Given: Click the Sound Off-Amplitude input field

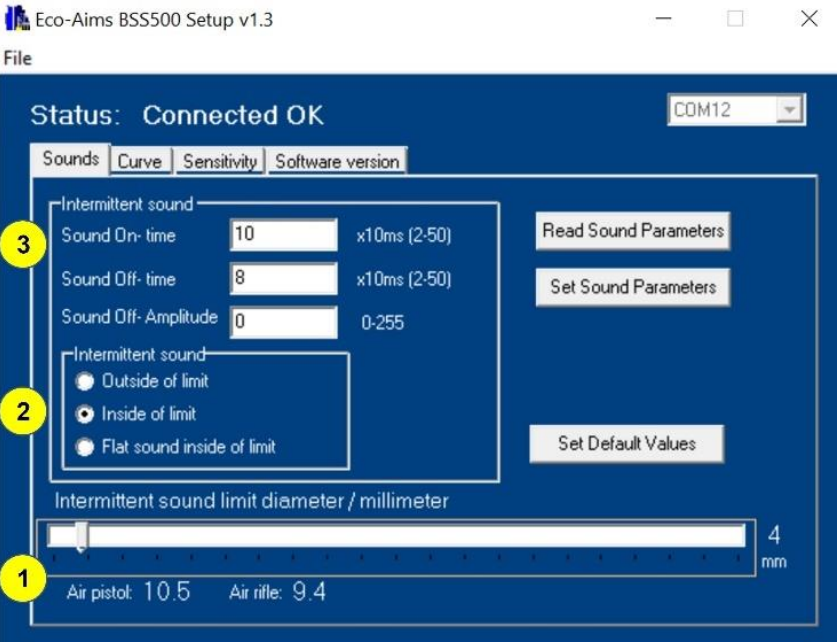Looking at the screenshot, I should pyautogui.click(x=284, y=322).
